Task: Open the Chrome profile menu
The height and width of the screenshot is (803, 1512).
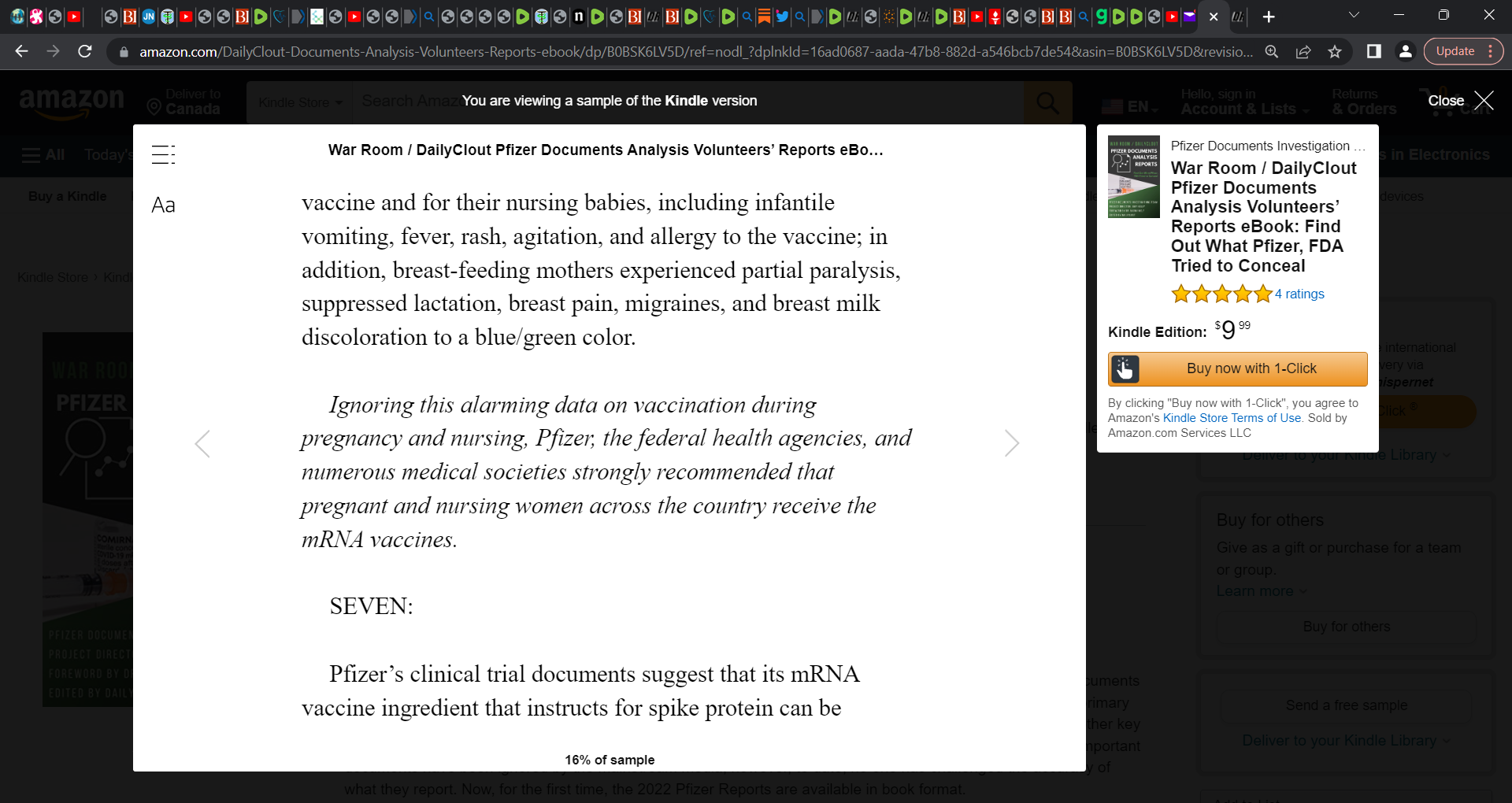Action: click(1405, 51)
